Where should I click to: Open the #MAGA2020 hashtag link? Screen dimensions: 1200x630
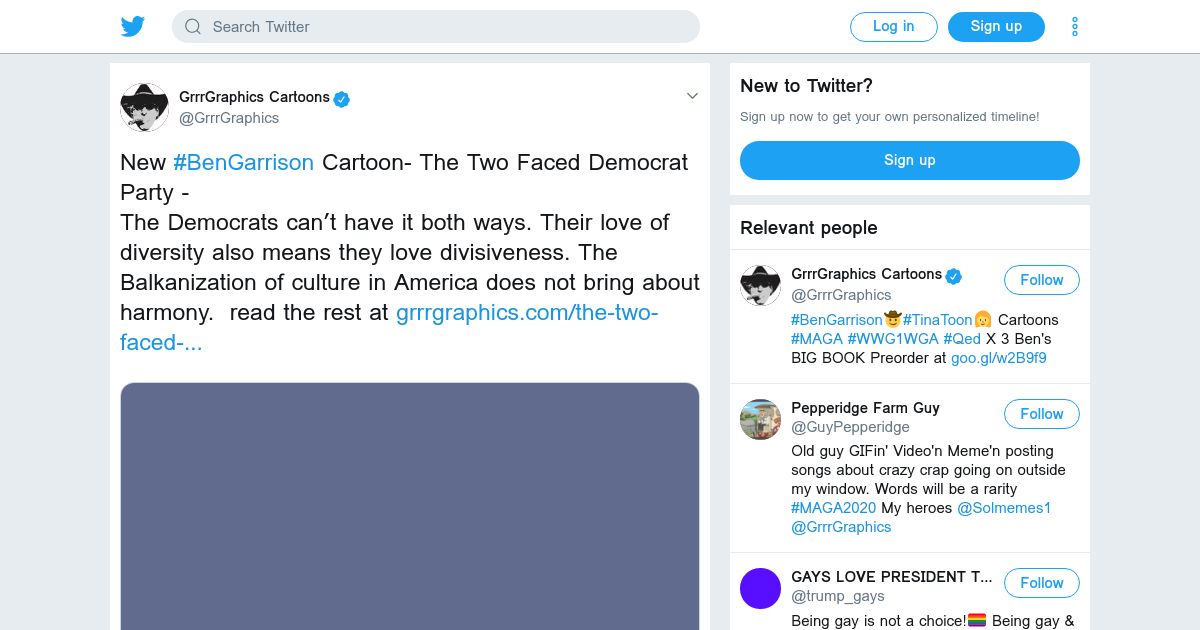pos(833,508)
